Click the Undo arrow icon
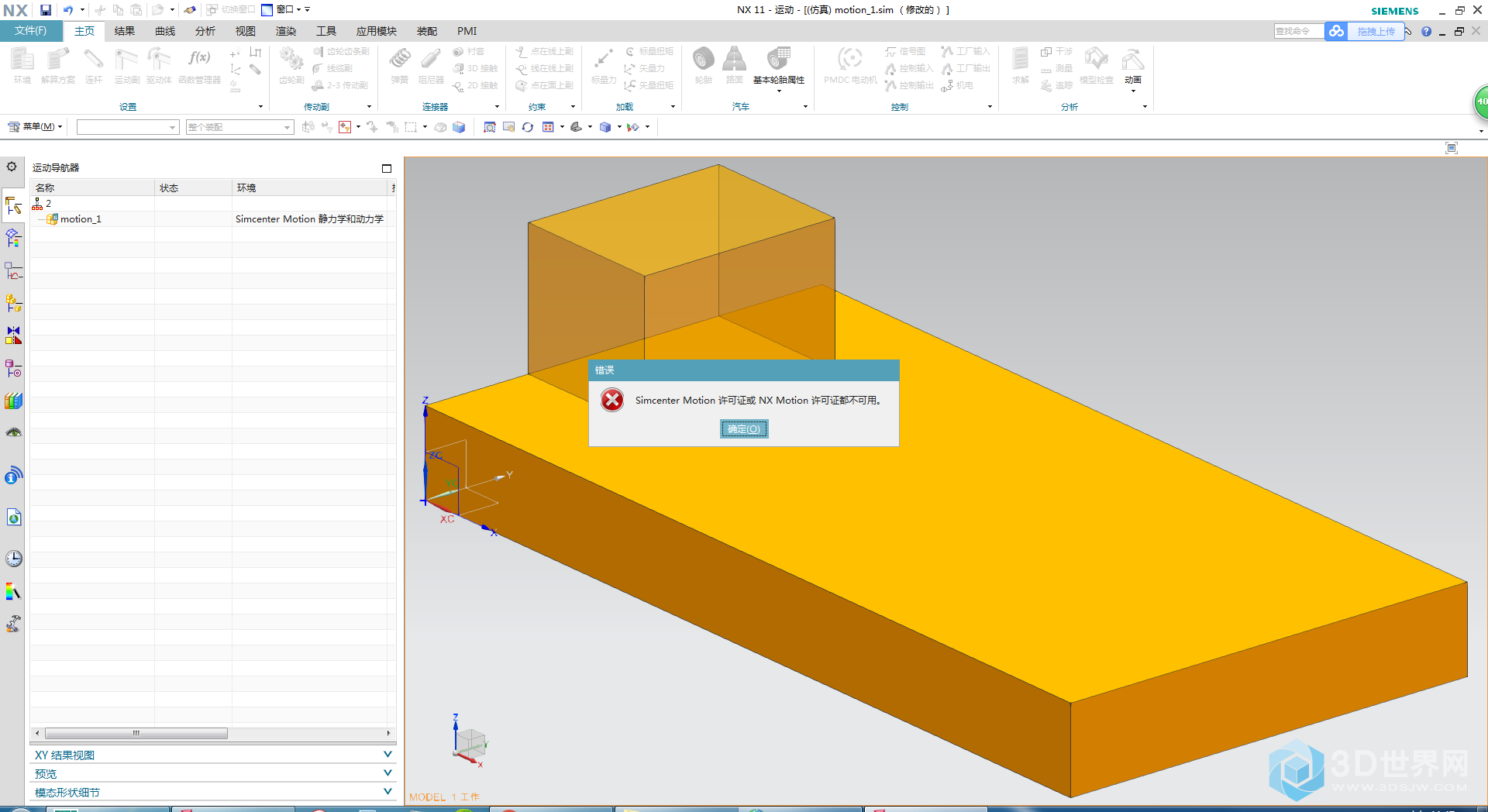Image resolution: width=1488 pixels, height=812 pixels. 68,10
